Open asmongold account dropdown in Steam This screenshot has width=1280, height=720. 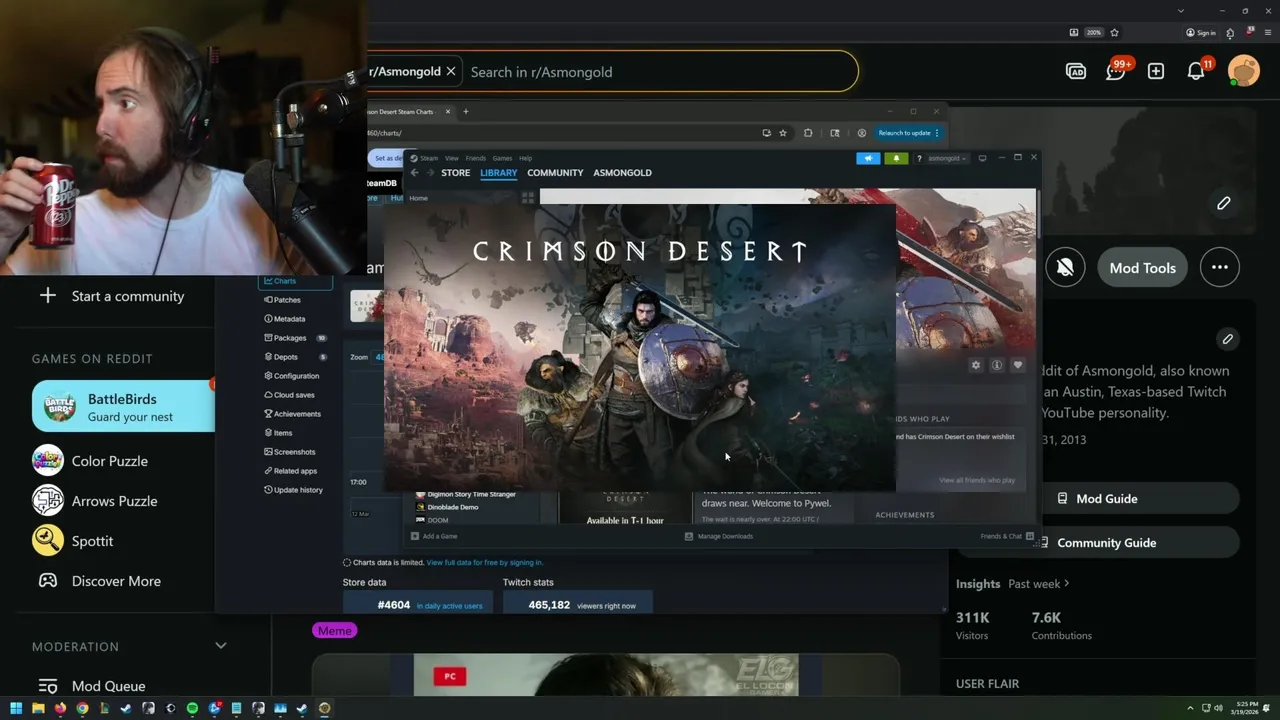pyautogui.click(x=946, y=158)
